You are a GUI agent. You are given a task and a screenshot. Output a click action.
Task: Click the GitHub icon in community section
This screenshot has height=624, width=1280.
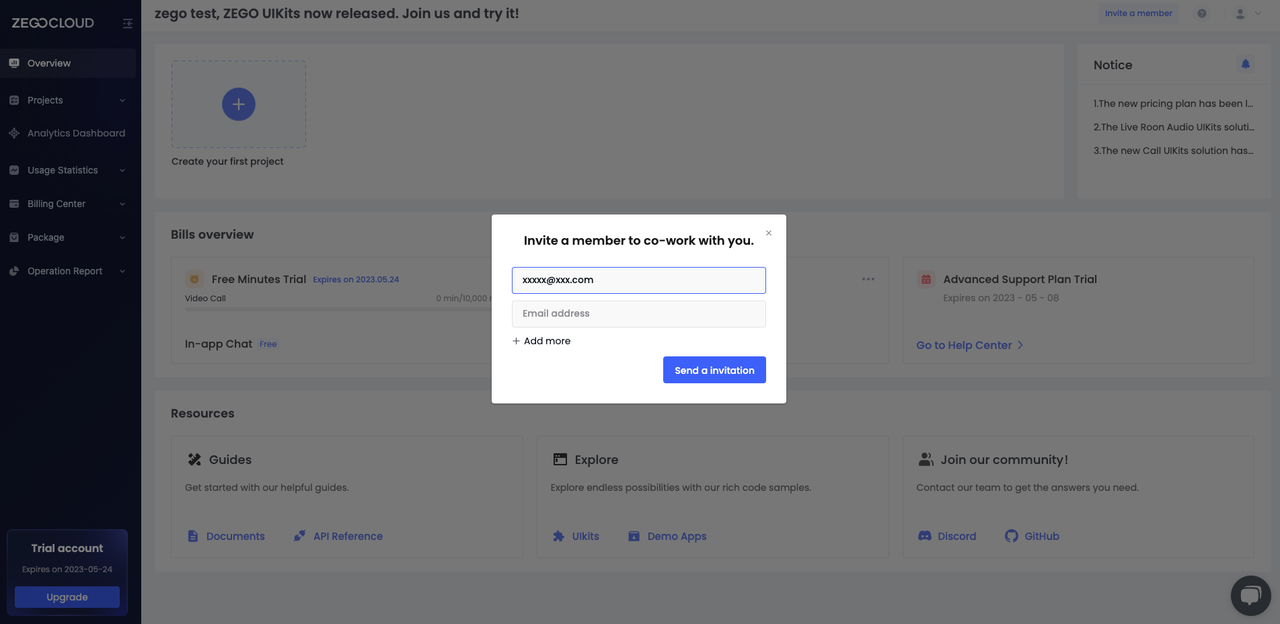coord(1011,536)
